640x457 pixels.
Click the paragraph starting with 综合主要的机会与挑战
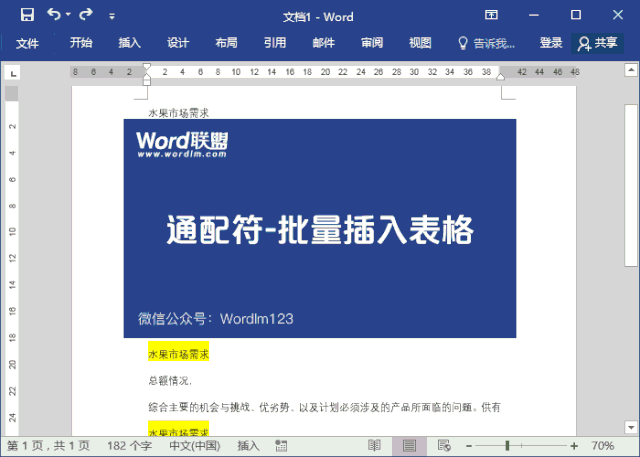(x=324, y=407)
